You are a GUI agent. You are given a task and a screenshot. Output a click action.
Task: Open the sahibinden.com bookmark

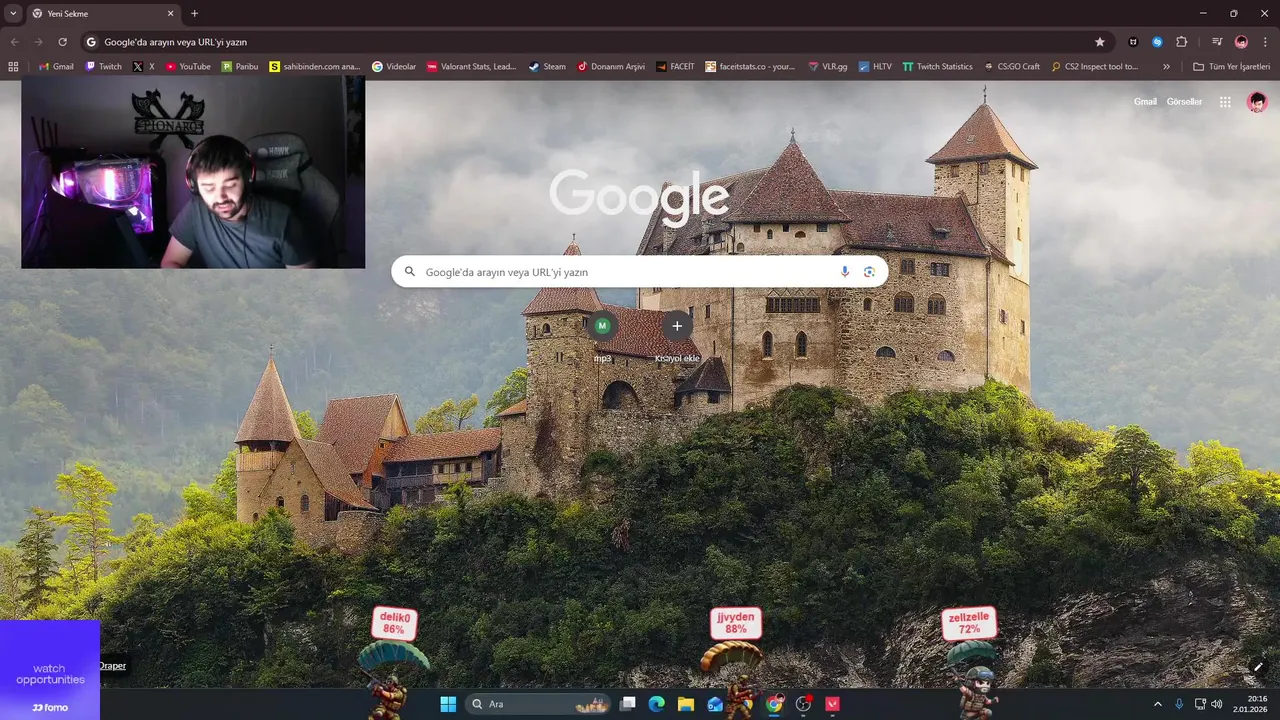pyautogui.click(x=315, y=67)
